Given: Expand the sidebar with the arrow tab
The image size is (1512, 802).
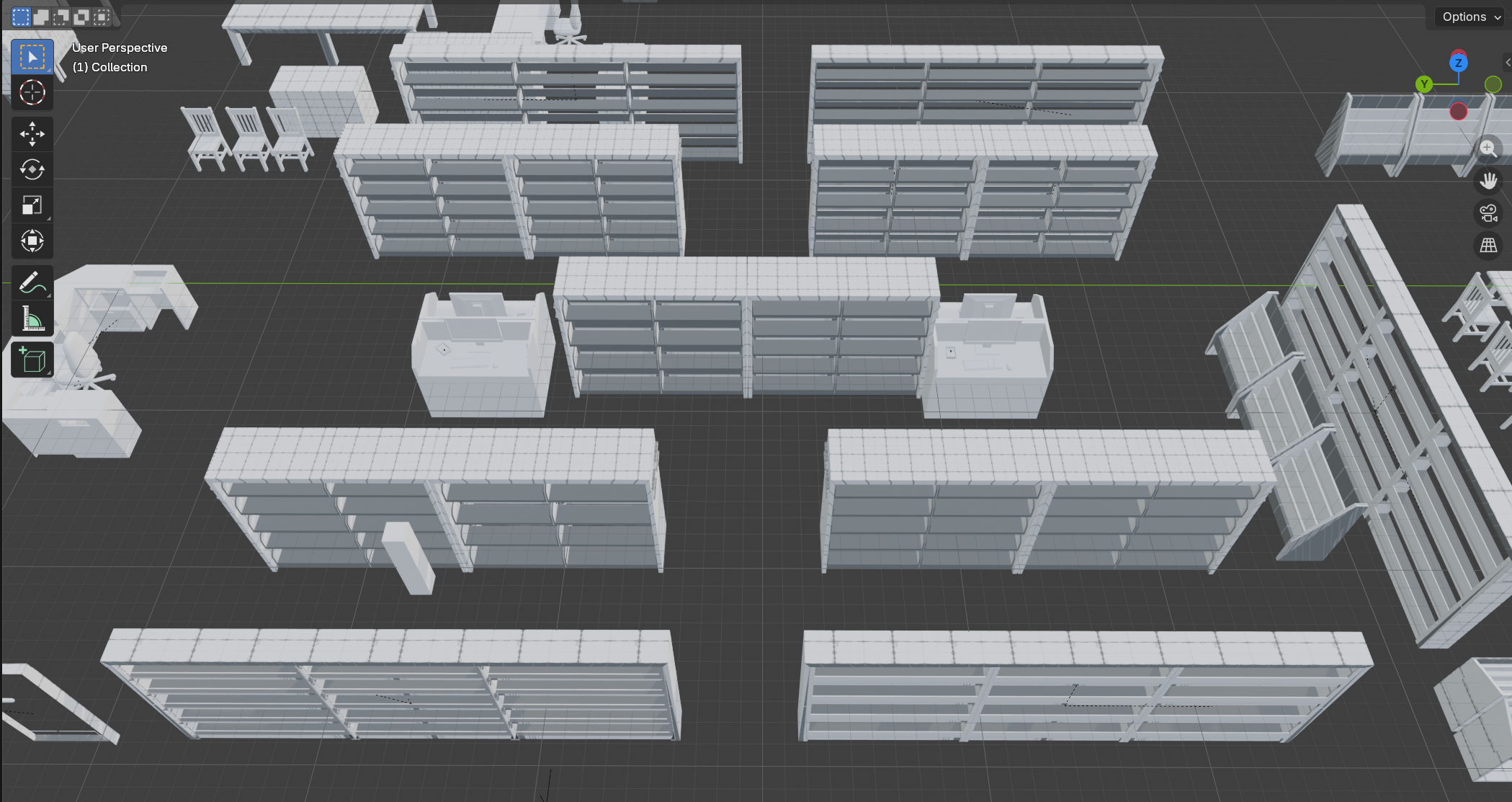Looking at the screenshot, I should 1507,63.
